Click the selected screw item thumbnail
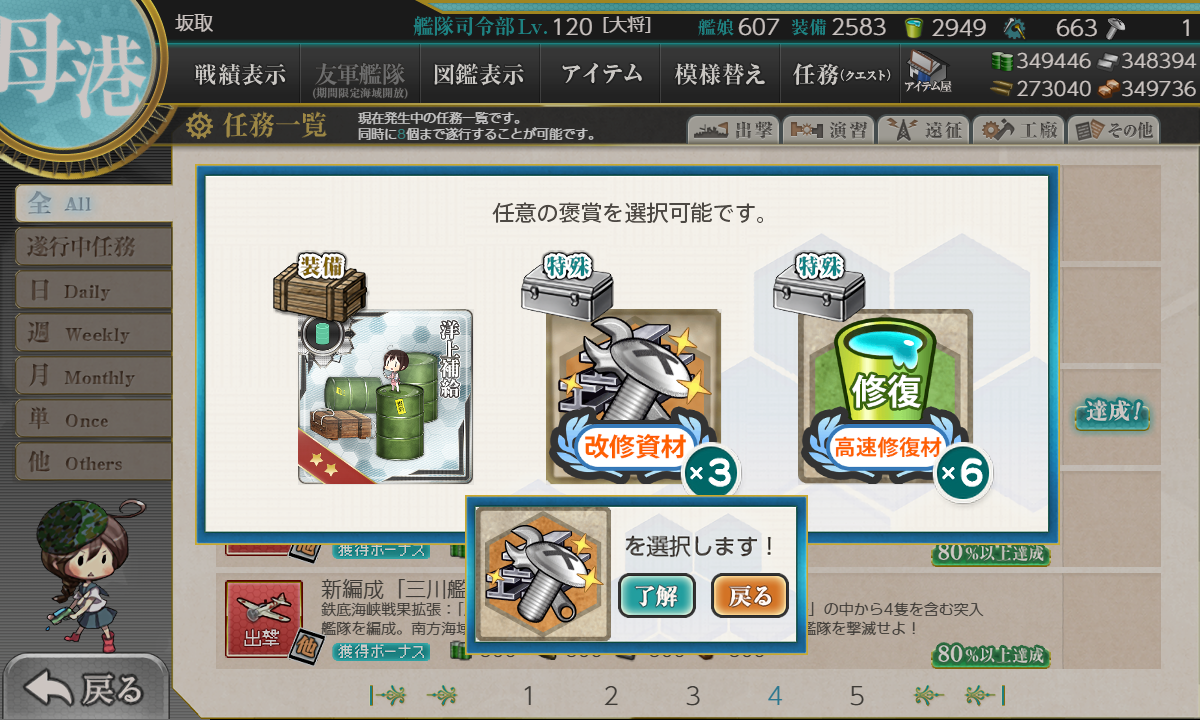This screenshot has height=720, width=1200. click(543, 573)
